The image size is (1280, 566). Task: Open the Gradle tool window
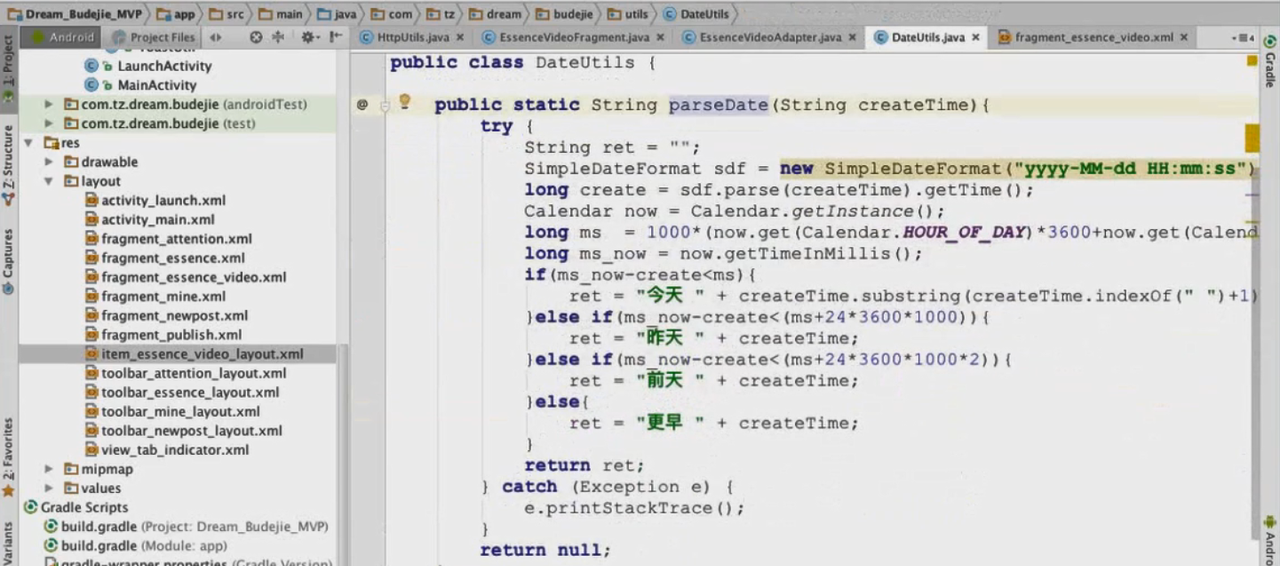(x=1270, y=61)
